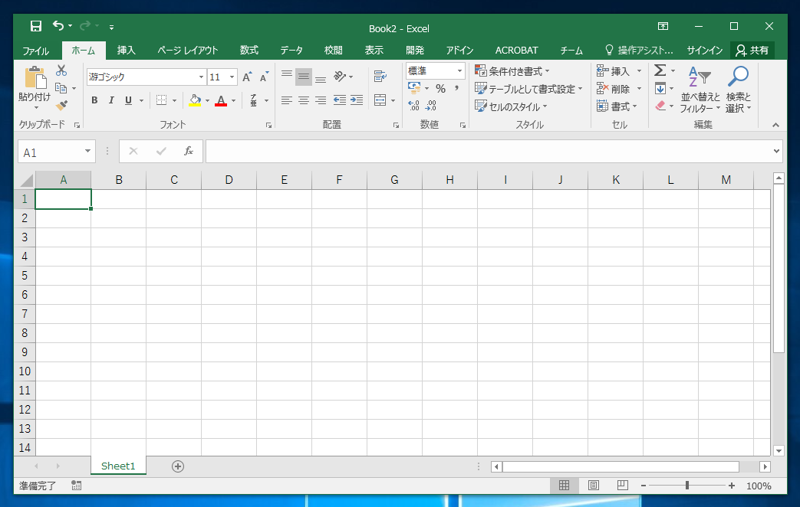The image size is (800, 507).
Task: Click the 共有 share button
Action: click(752, 50)
